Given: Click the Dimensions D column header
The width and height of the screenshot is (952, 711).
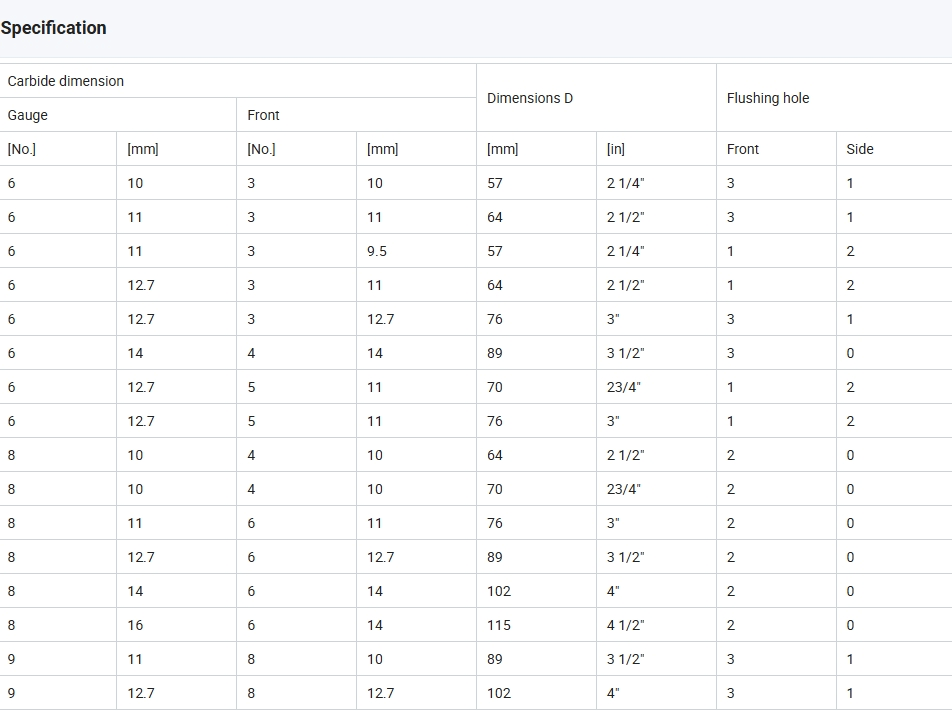Looking at the screenshot, I should (x=596, y=98).
